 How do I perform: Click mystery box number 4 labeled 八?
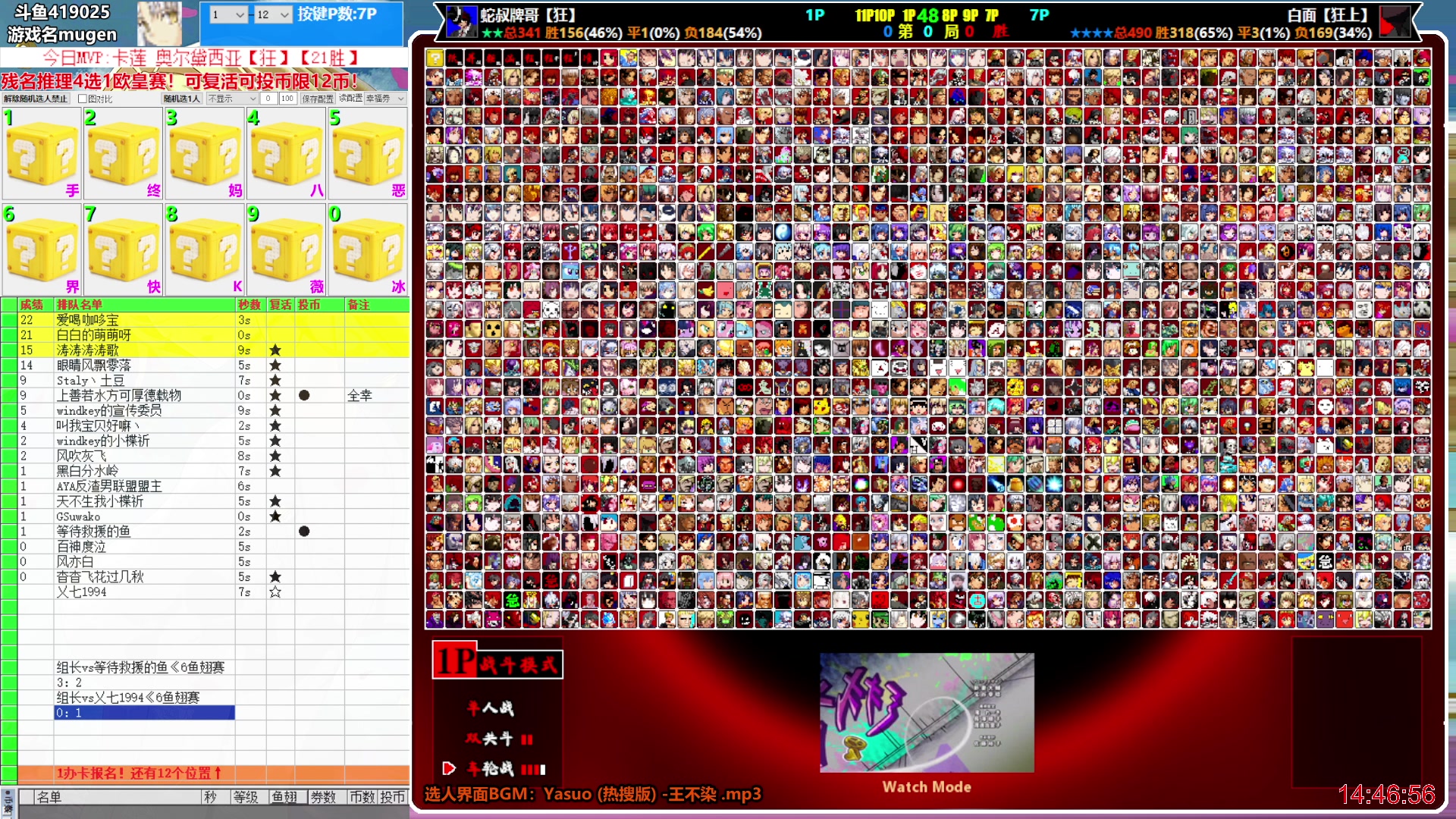coord(287,154)
